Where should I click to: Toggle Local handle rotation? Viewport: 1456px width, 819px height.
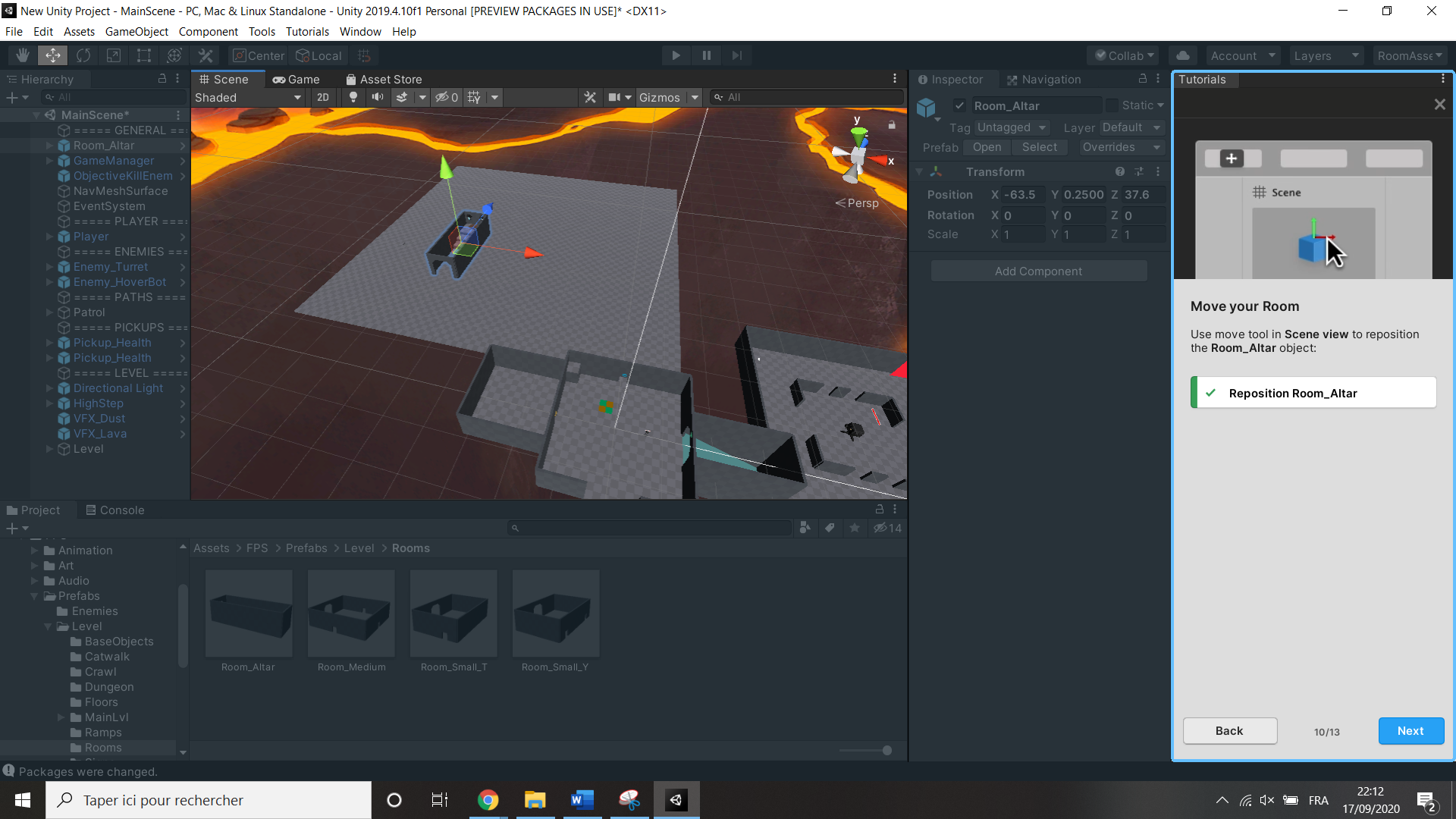319,55
